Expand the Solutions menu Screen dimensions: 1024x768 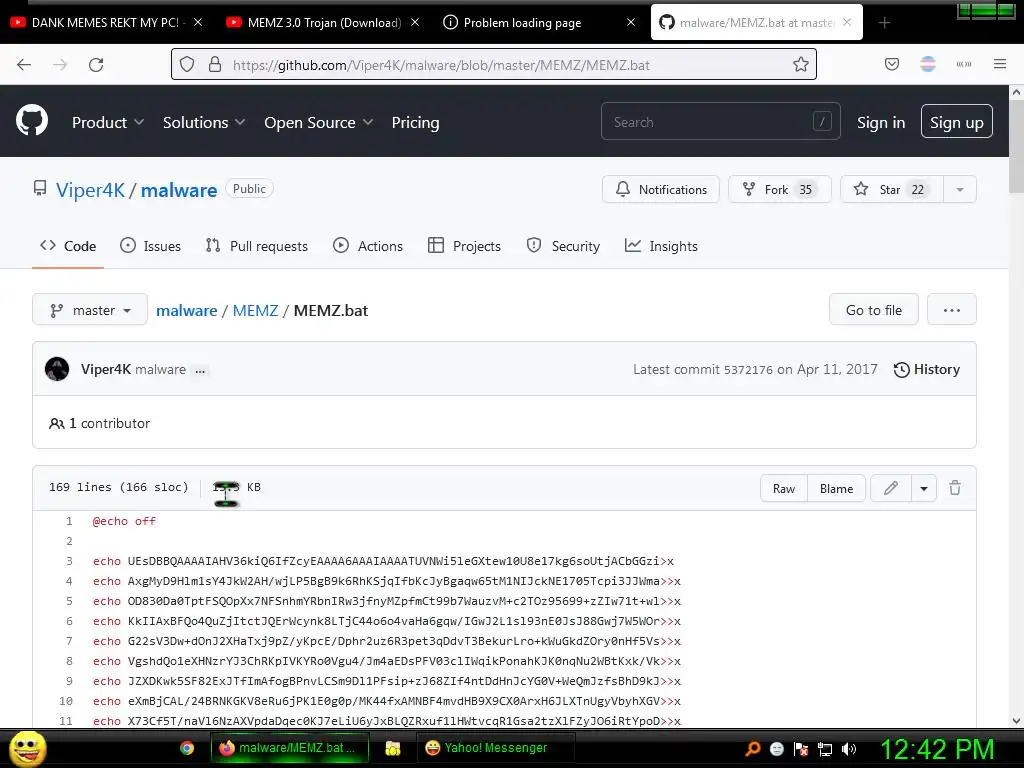point(204,122)
